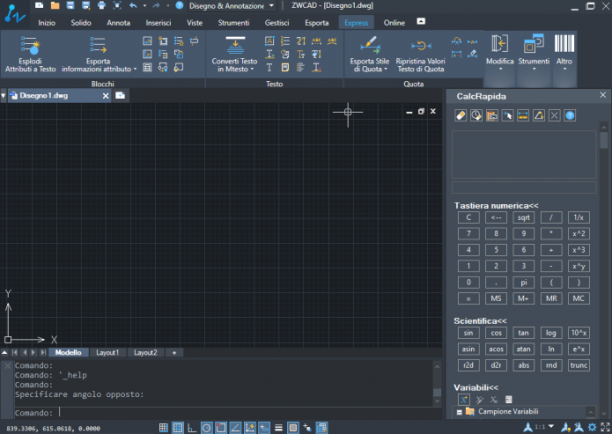Toggle grid display in status bar
This screenshot has width=612, height=434.
pyautogui.click(x=178, y=428)
